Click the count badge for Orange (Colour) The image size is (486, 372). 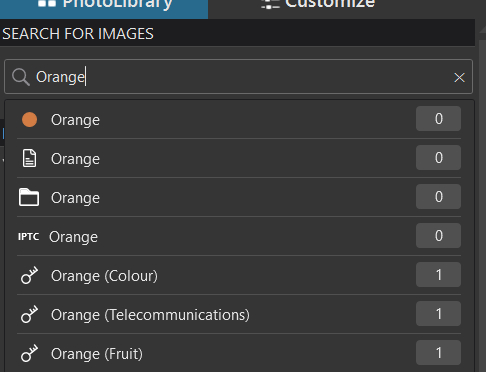pyautogui.click(x=438, y=275)
